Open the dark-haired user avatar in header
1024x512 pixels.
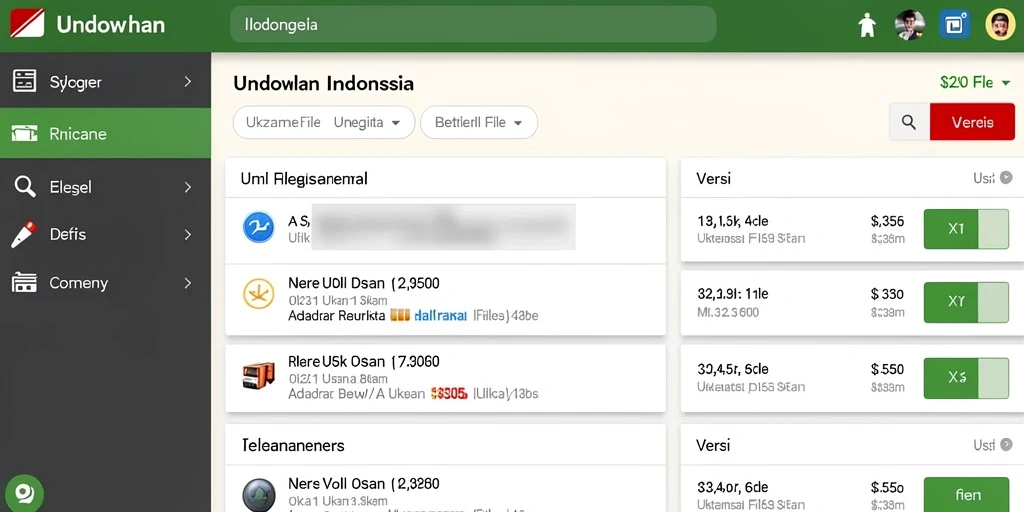(x=909, y=25)
